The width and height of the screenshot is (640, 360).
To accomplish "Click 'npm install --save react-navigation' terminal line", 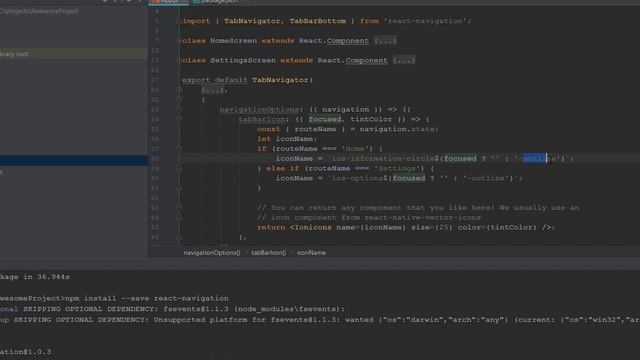I will click(x=147, y=298).
